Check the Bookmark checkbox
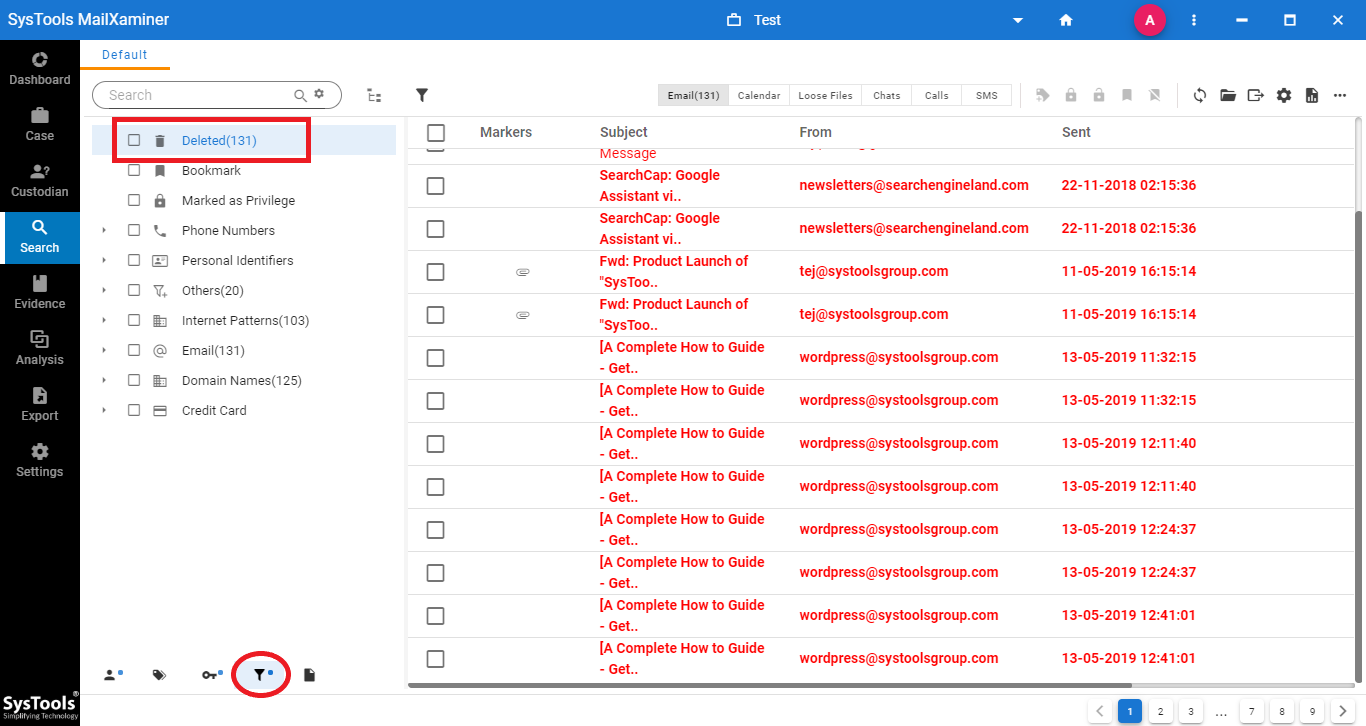 (x=134, y=170)
